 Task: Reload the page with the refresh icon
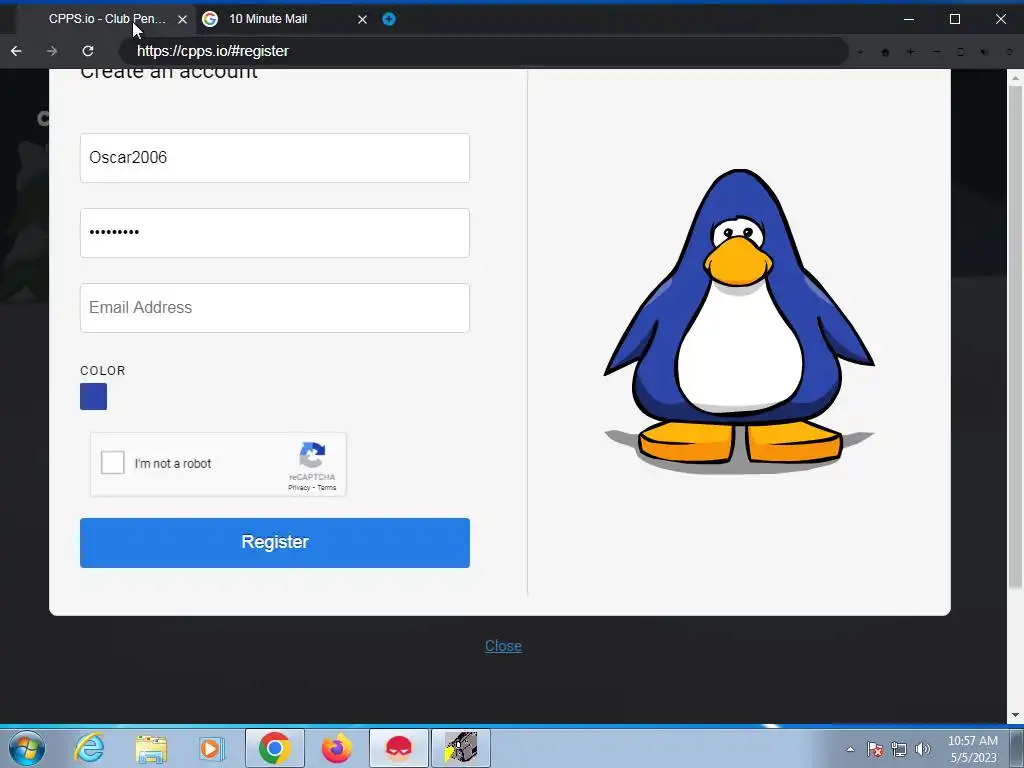88,51
